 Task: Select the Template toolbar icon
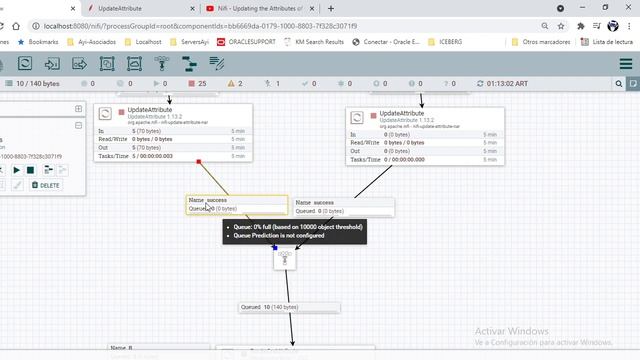tap(189, 64)
